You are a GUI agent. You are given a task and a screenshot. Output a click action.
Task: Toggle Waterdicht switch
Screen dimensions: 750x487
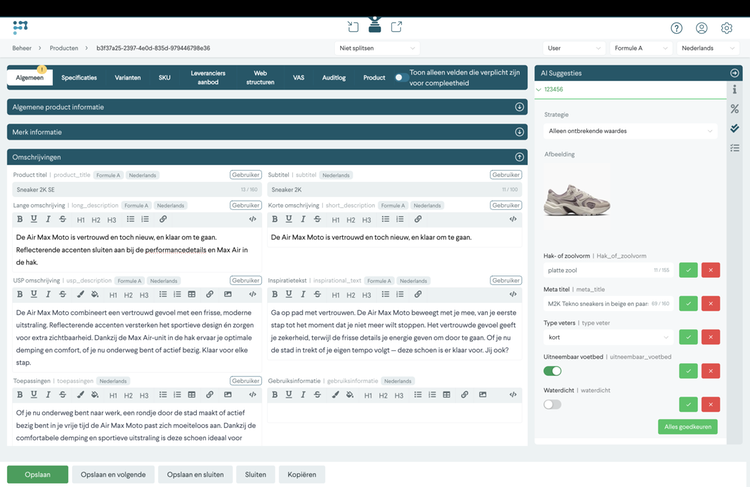(552, 405)
